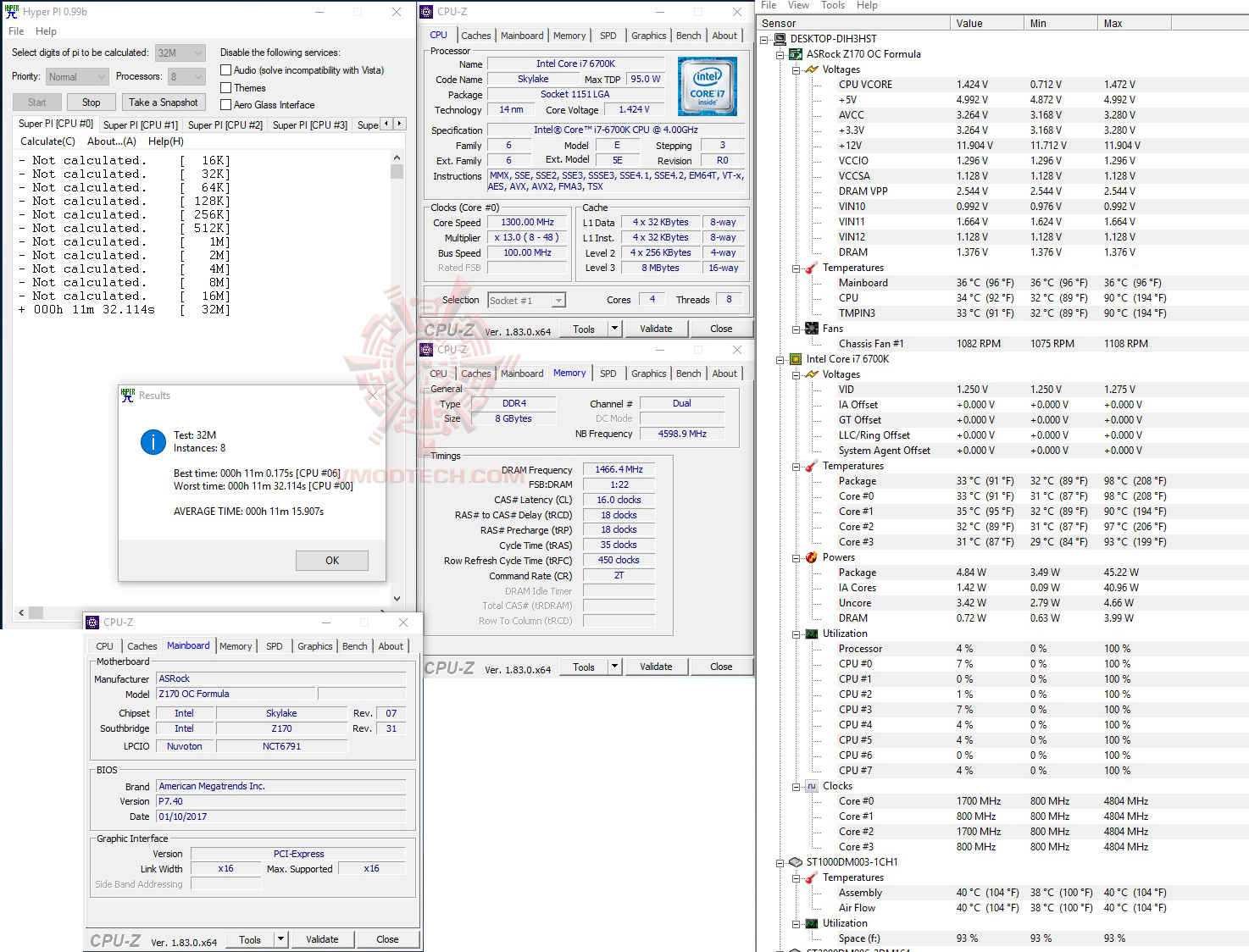Collapse the Powers section
The image size is (1249, 952).
tap(797, 557)
